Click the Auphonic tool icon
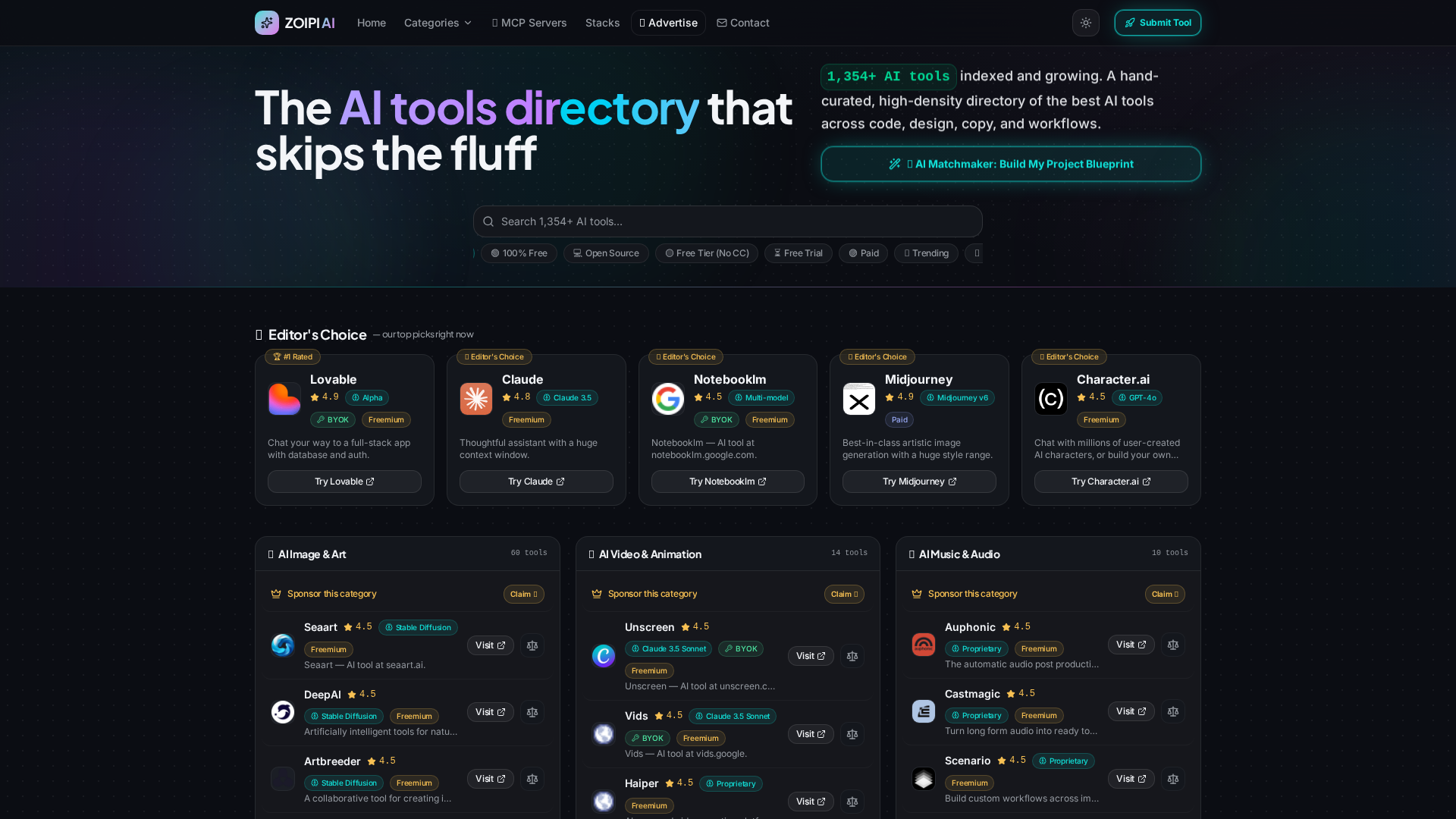The height and width of the screenshot is (819, 1456). pyautogui.click(x=924, y=645)
